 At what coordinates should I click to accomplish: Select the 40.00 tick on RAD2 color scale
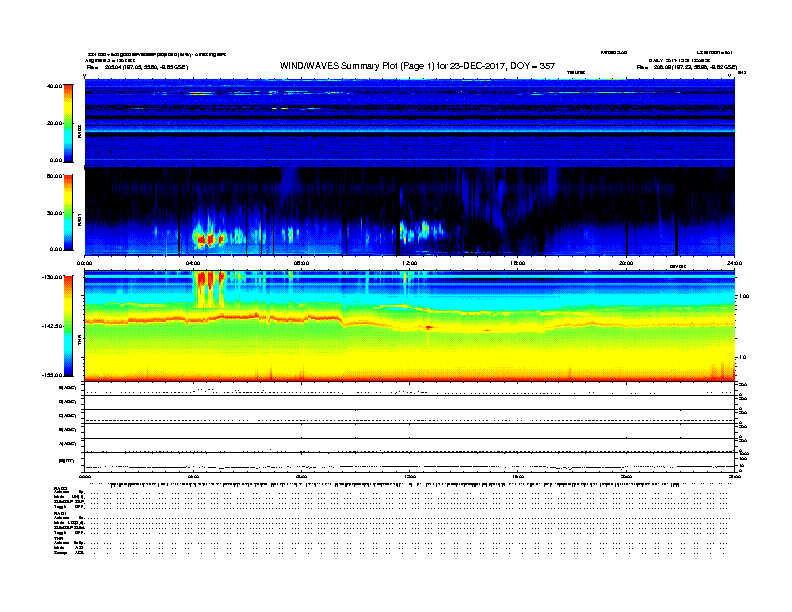click(x=54, y=86)
